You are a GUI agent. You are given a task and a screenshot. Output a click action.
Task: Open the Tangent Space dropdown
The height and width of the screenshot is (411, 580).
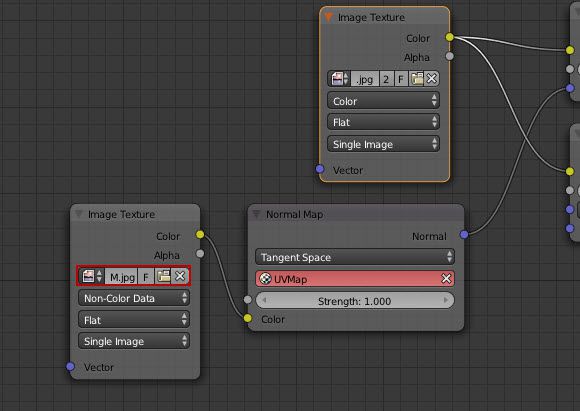pos(355,257)
